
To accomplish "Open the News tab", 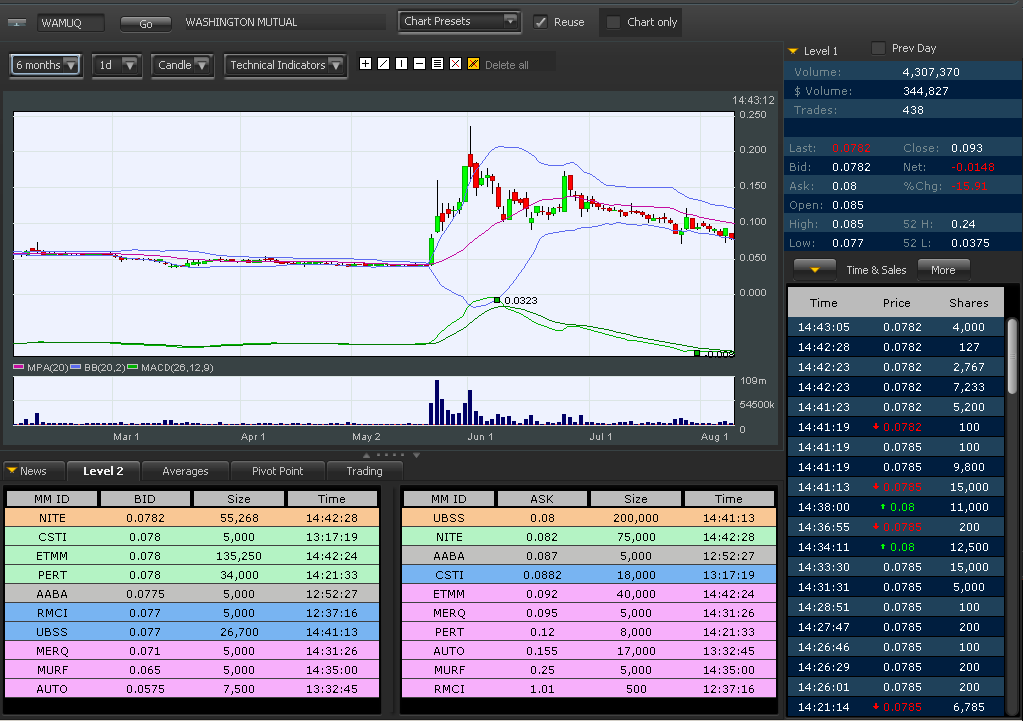I will 33,471.
